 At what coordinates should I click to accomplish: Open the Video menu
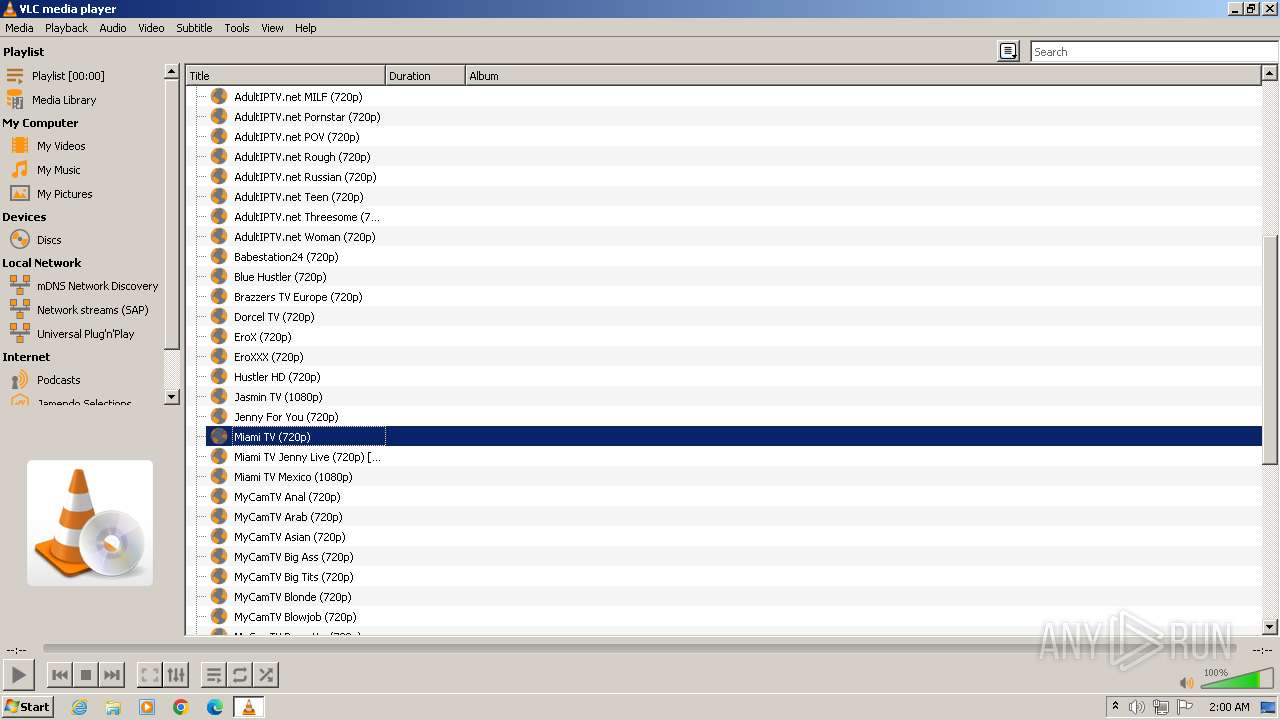[151, 28]
